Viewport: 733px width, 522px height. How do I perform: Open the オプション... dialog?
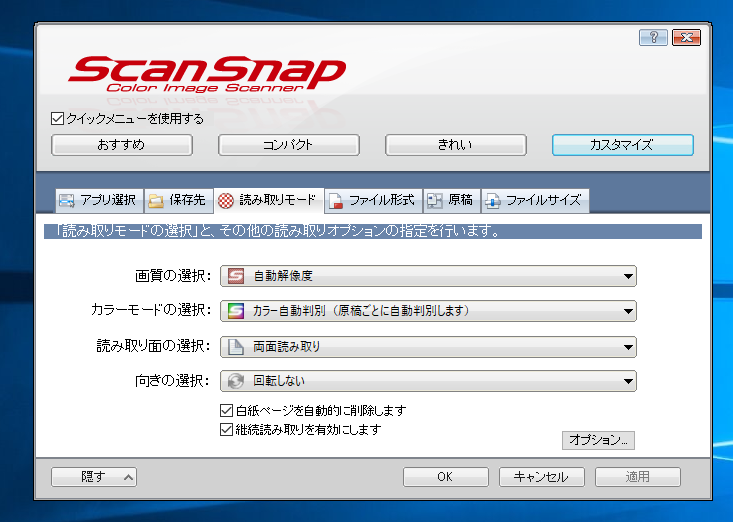click(598, 440)
